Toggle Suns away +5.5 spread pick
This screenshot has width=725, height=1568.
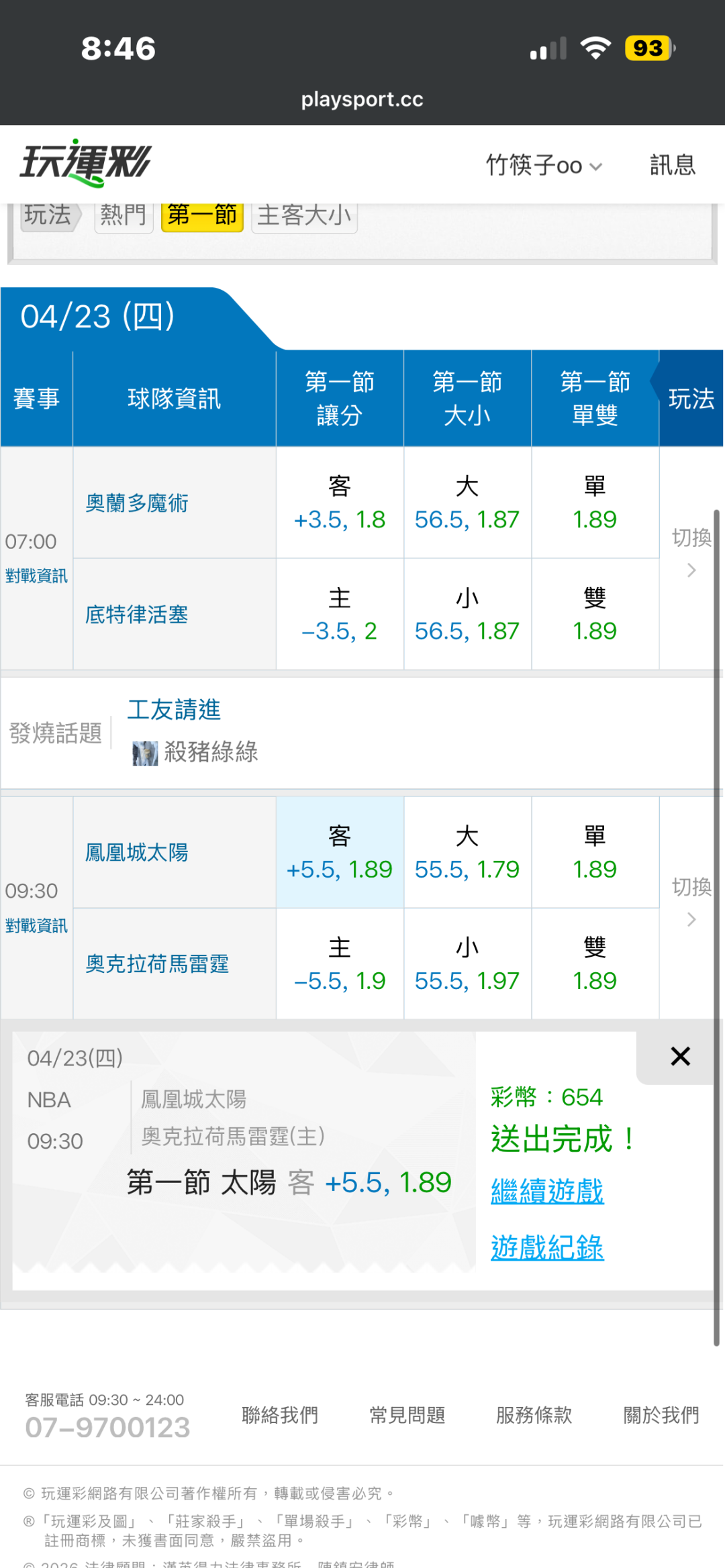coord(340,853)
